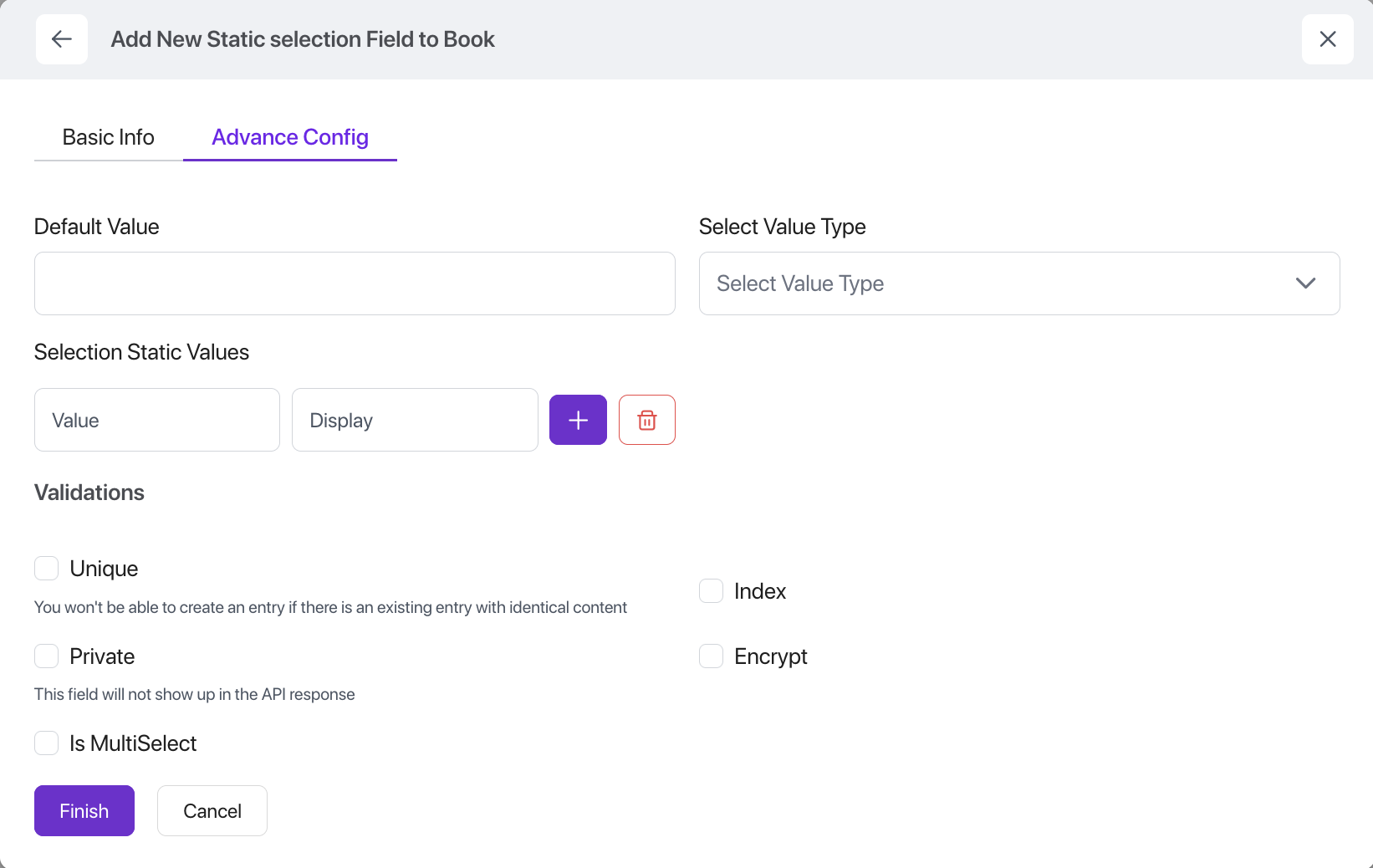Viewport: 1373px width, 868px height.
Task: Focus the Default Value input field
Action: pyautogui.click(x=355, y=283)
